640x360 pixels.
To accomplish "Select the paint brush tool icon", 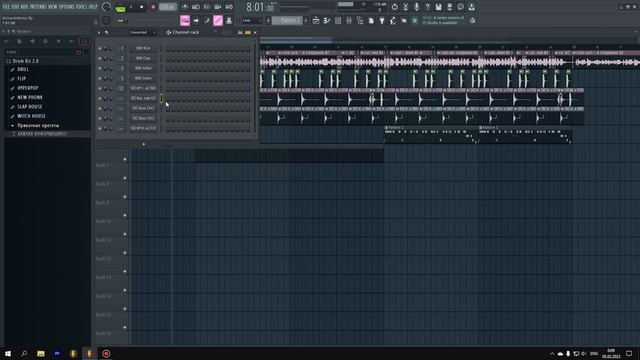I will [207, 20].
